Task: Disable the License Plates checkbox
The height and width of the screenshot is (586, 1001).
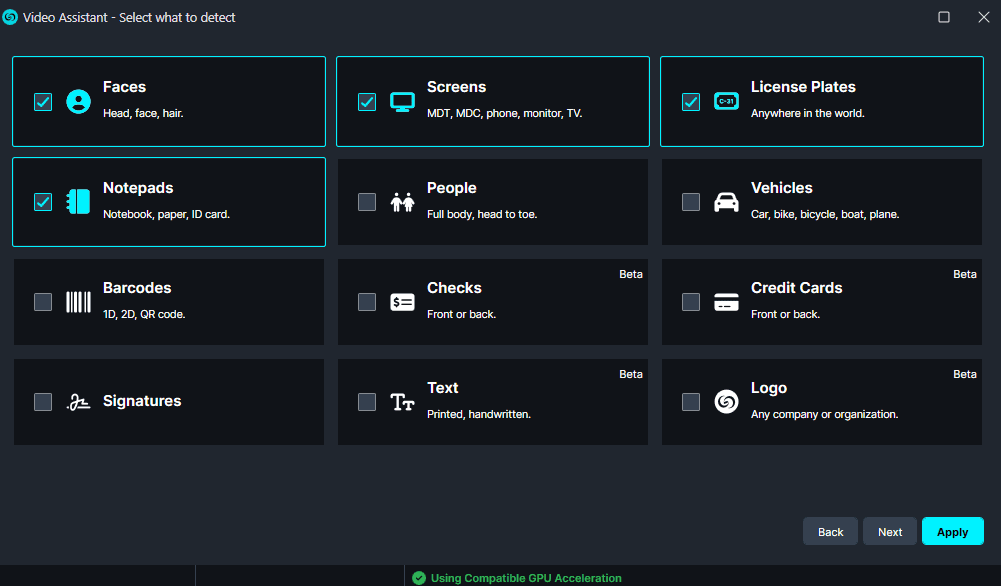Action: [x=691, y=102]
